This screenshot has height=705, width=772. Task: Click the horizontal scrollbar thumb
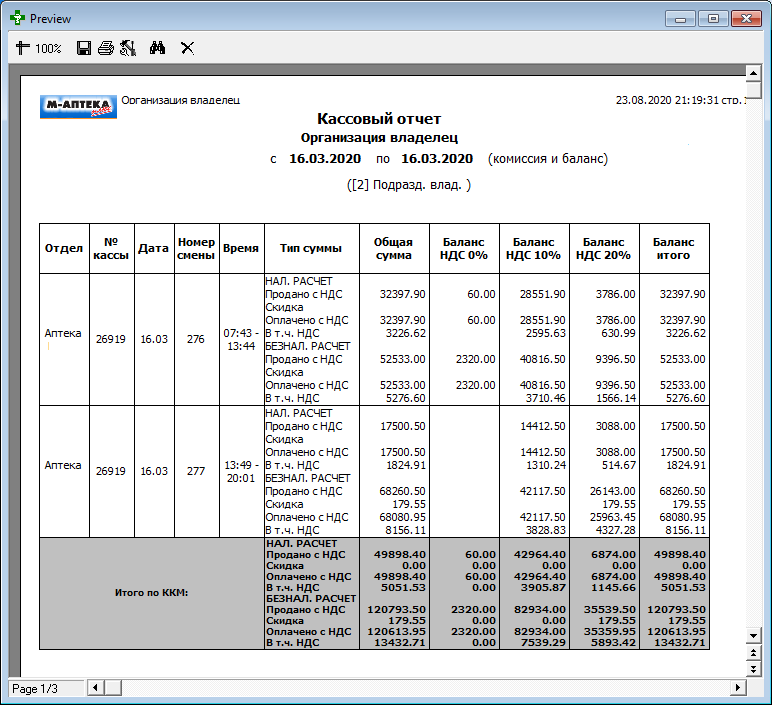click(x=113, y=687)
